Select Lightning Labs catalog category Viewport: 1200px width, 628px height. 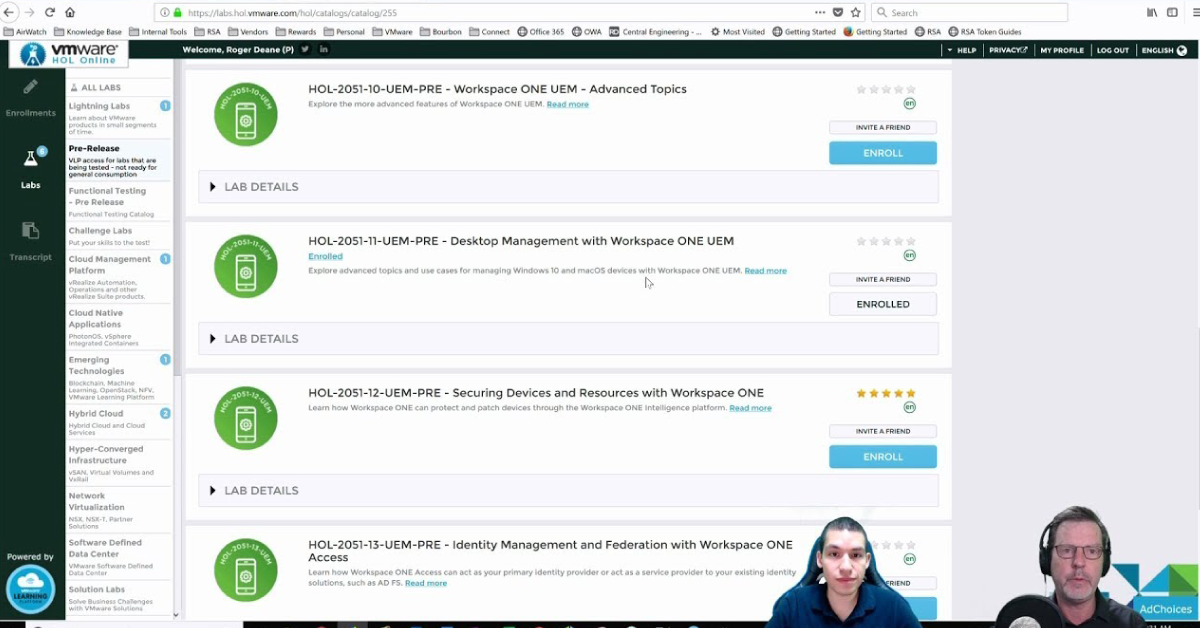(99, 106)
